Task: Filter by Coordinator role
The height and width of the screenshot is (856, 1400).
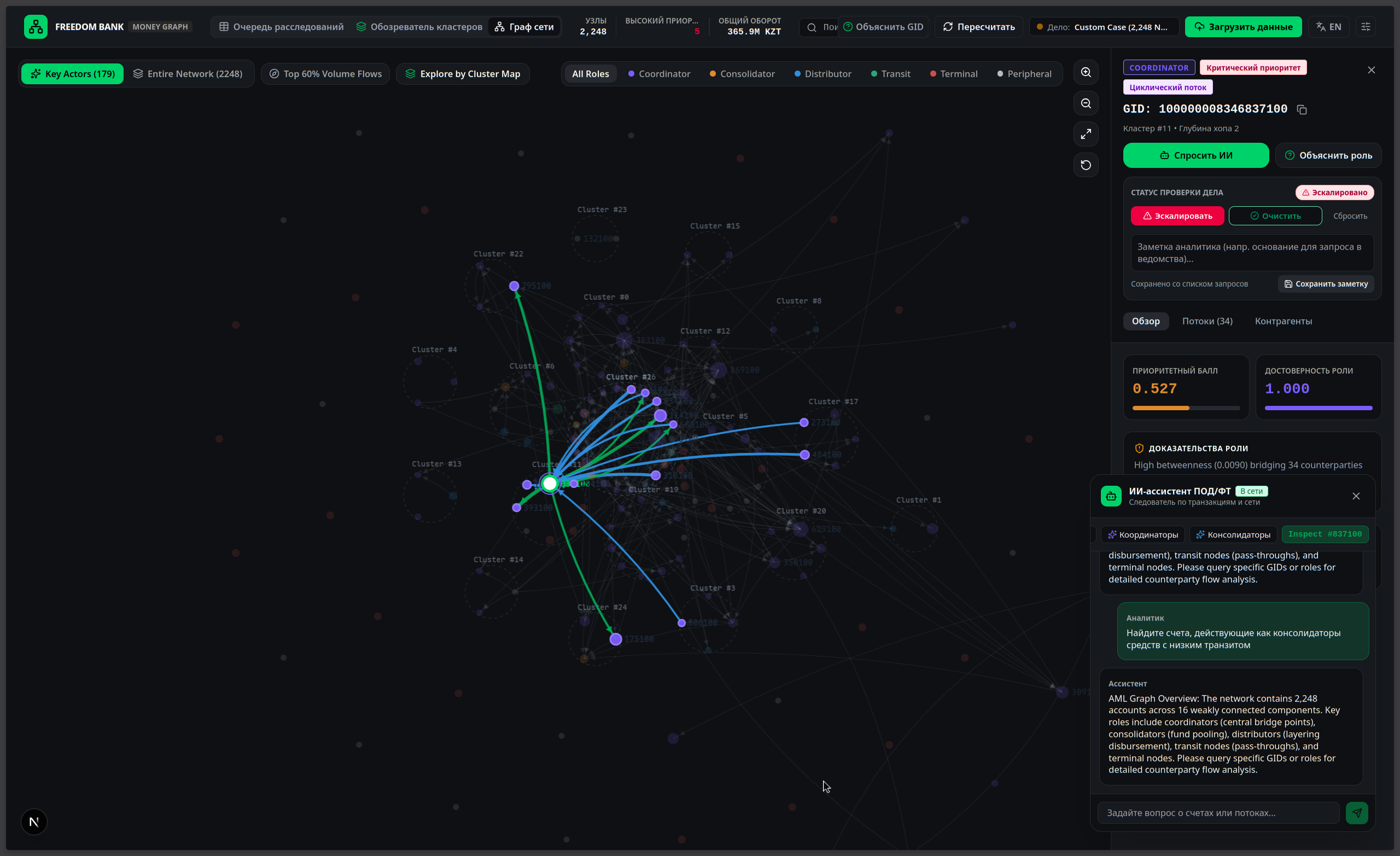Action: 659,74
